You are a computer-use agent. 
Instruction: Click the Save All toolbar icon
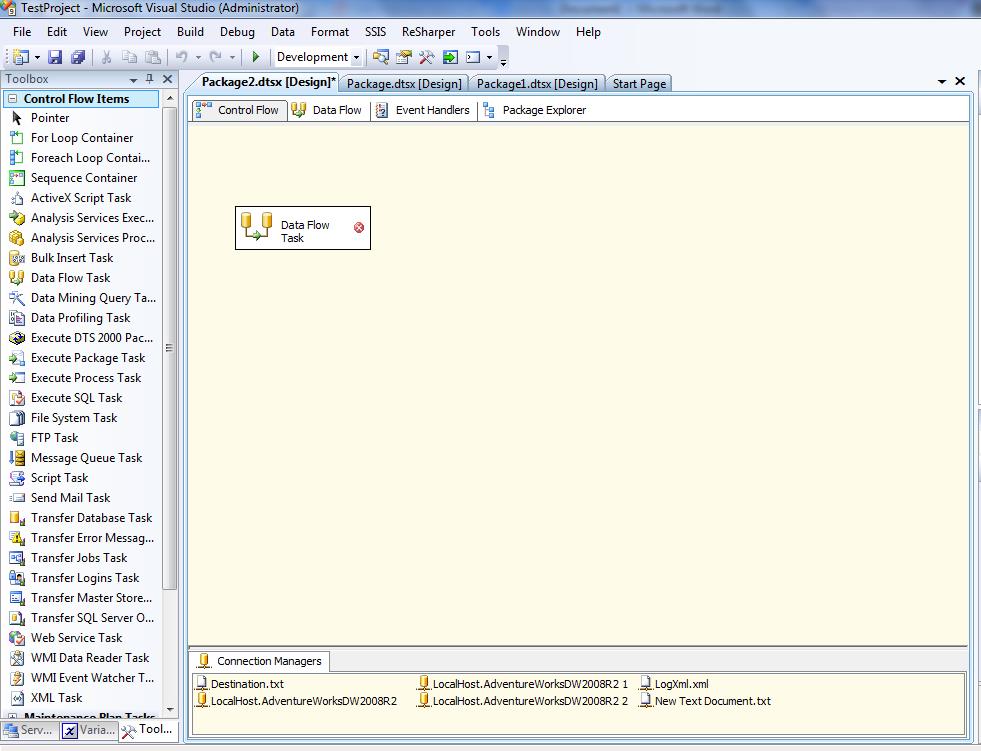pos(77,58)
